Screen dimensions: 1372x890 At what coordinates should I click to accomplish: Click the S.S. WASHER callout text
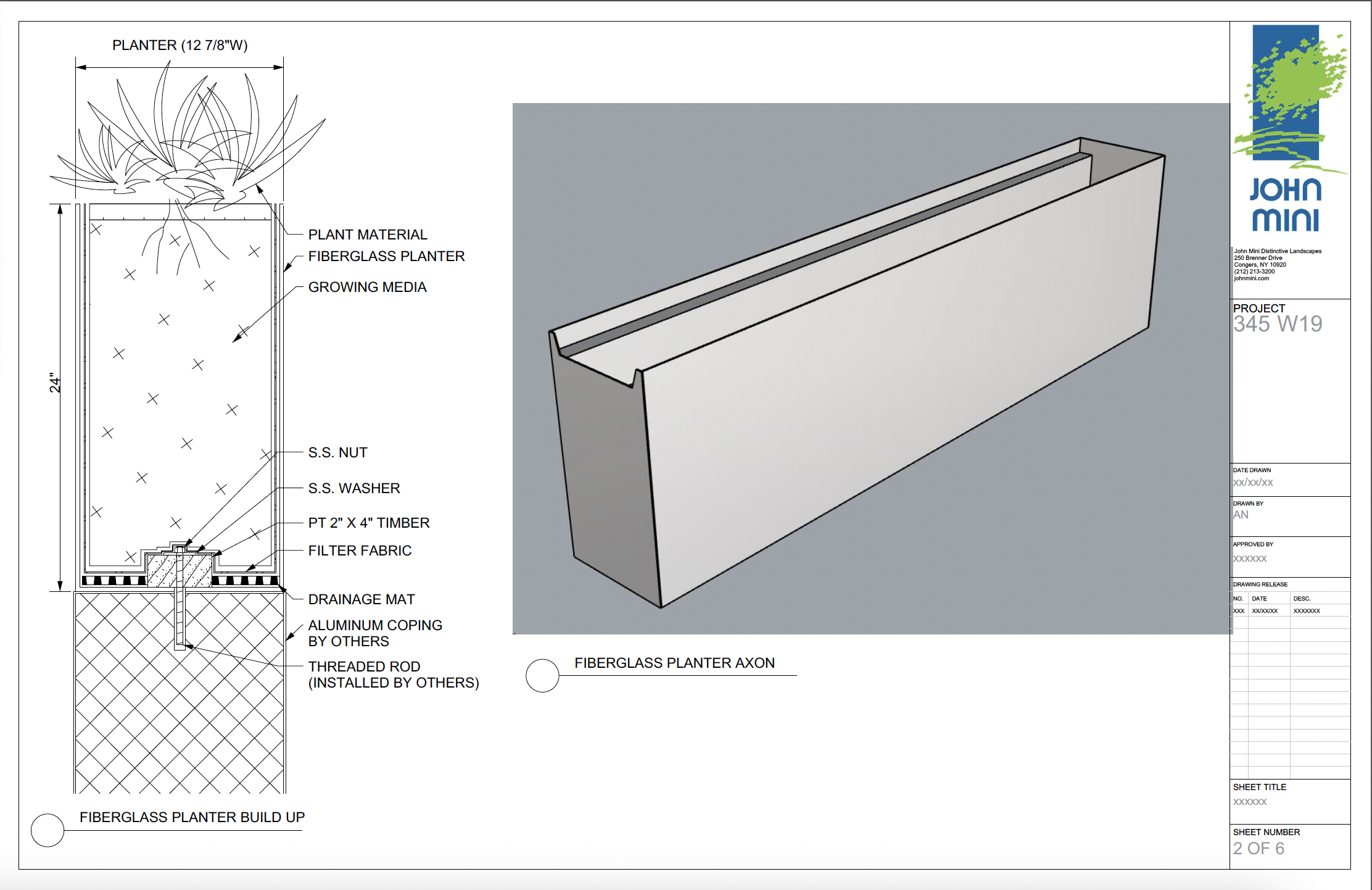pyautogui.click(x=354, y=488)
